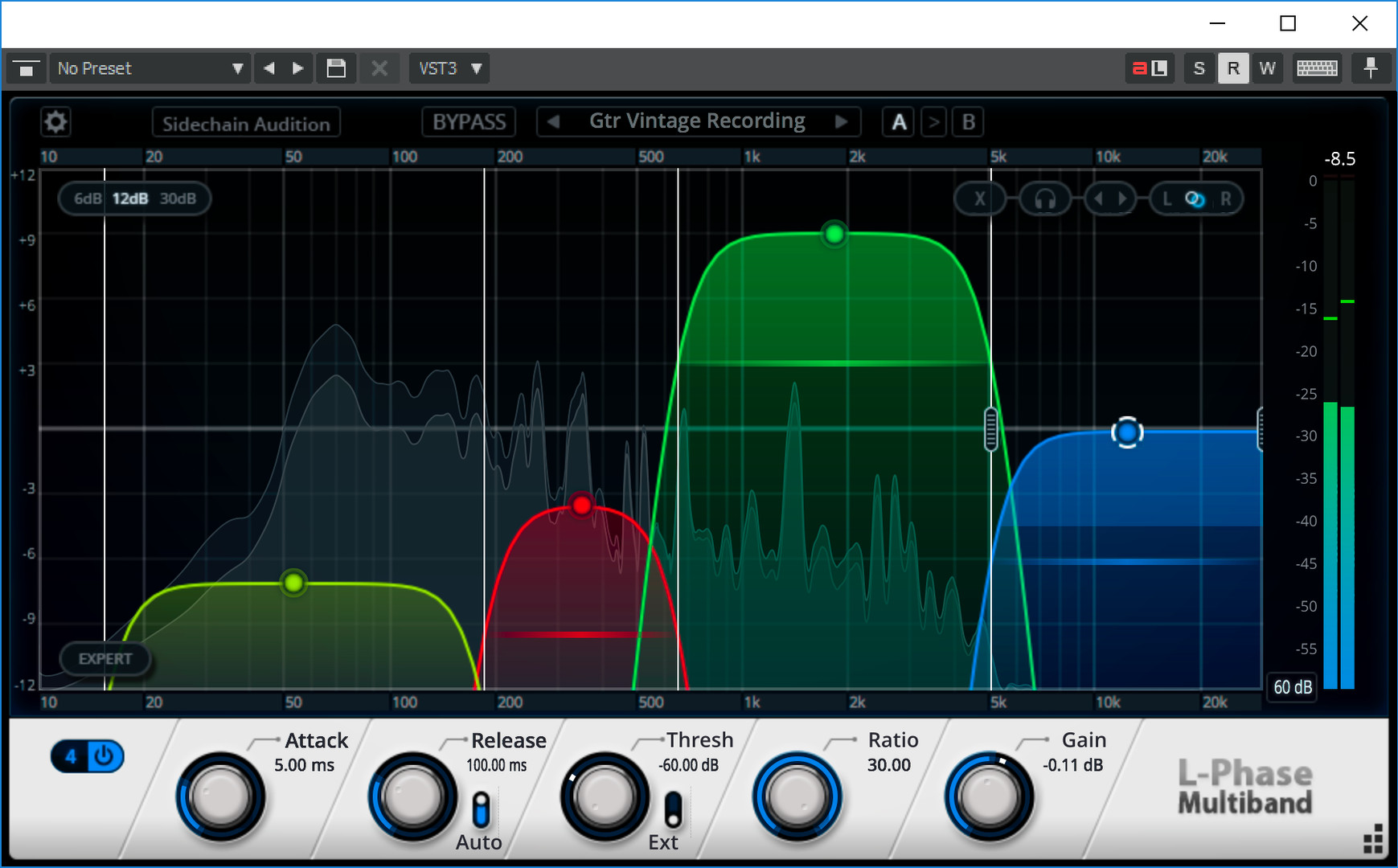Open the EXPERT panel
Screen dimensions: 1398x868
coord(105,658)
